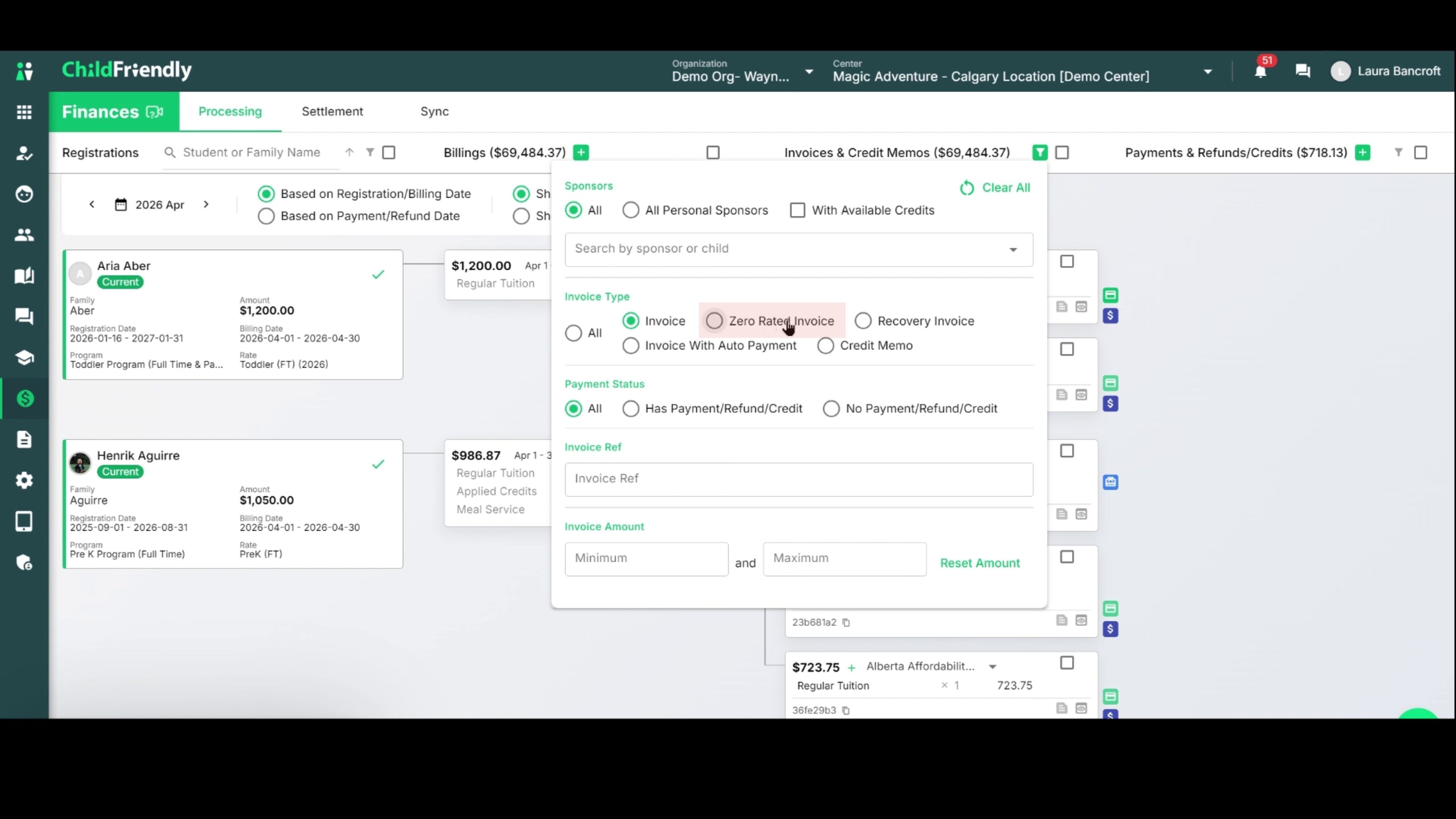This screenshot has height=819, width=1456.
Task: Copy the 23b681a2 invoice reference
Action: pyautogui.click(x=846, y=622)
